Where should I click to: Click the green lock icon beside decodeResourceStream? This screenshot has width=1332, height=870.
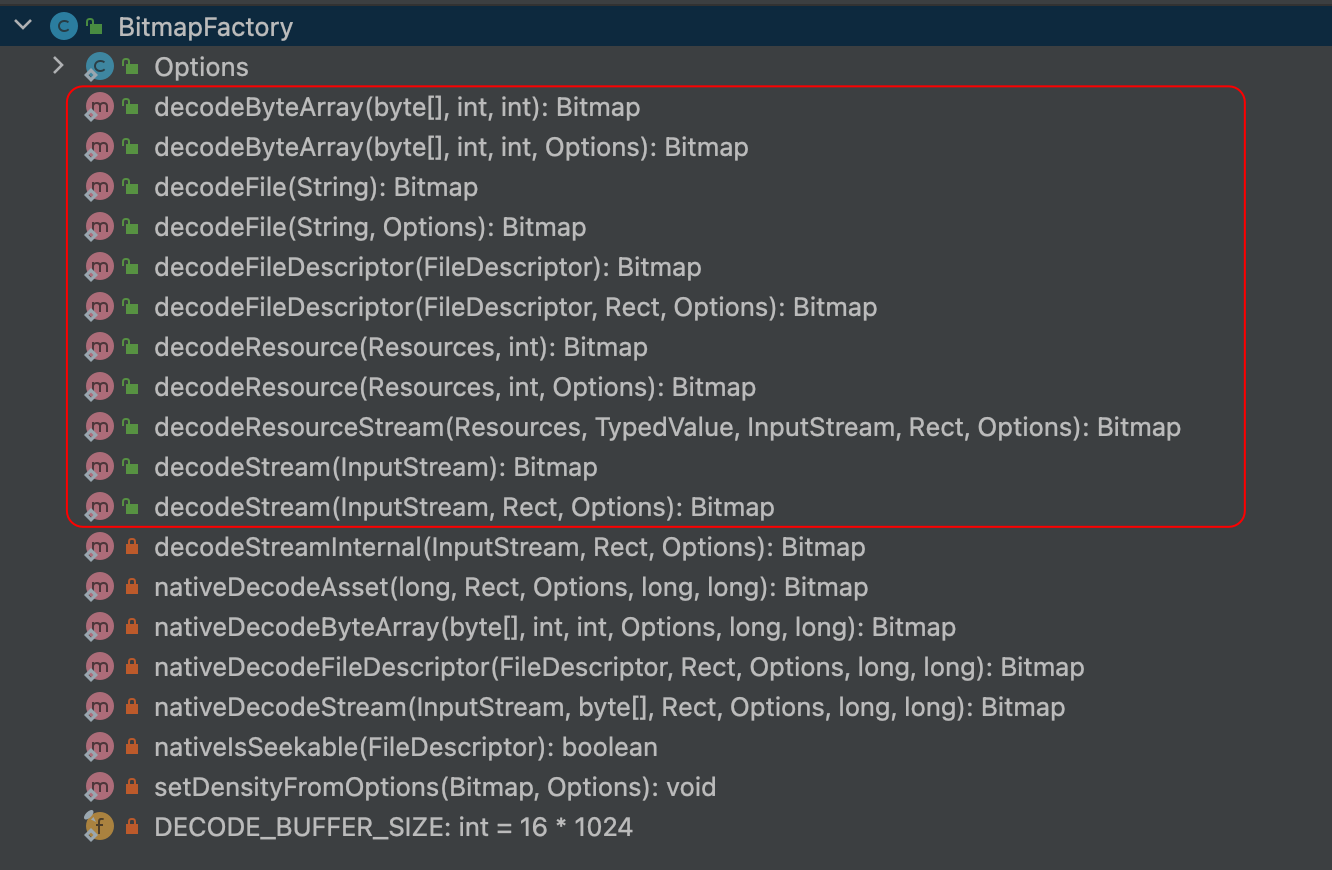(x=129, y=426)
